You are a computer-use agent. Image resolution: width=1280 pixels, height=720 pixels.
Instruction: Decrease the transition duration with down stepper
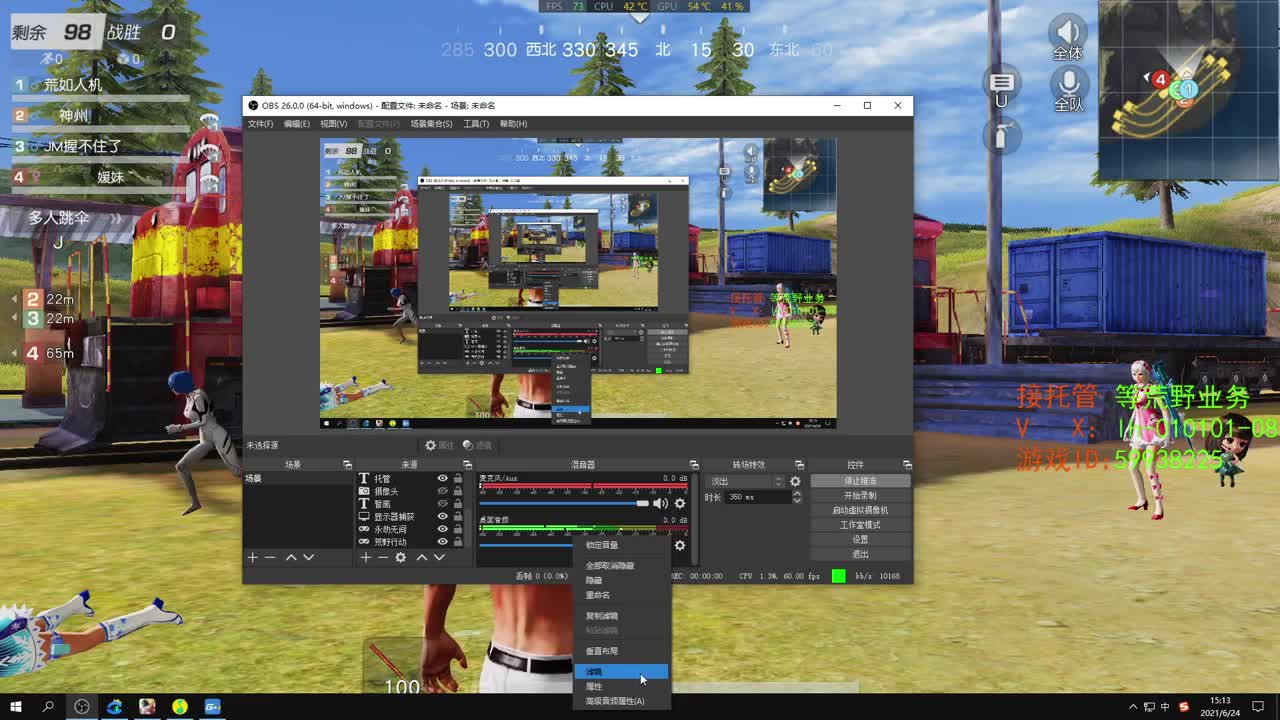pyautogui.click(x=796, y=500)
